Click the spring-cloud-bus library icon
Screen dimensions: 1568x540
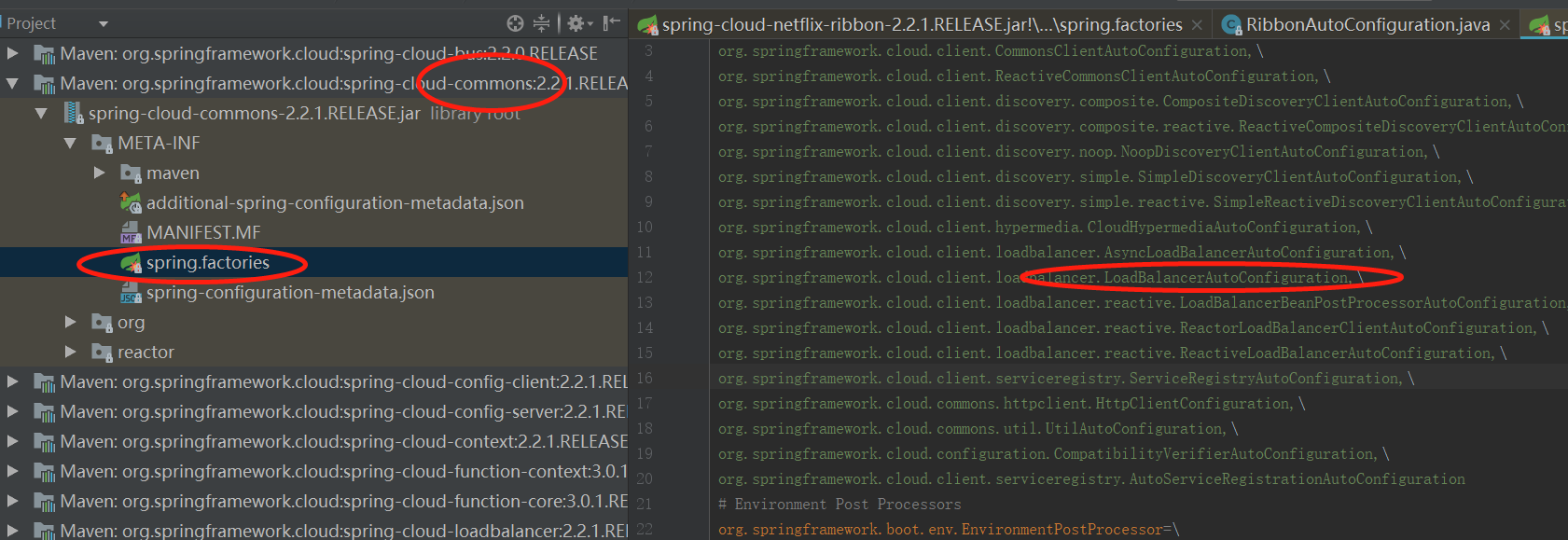(45, 53)
